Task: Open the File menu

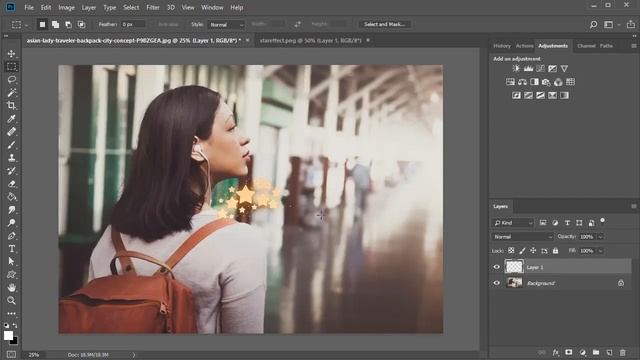Action: point(29,7)
